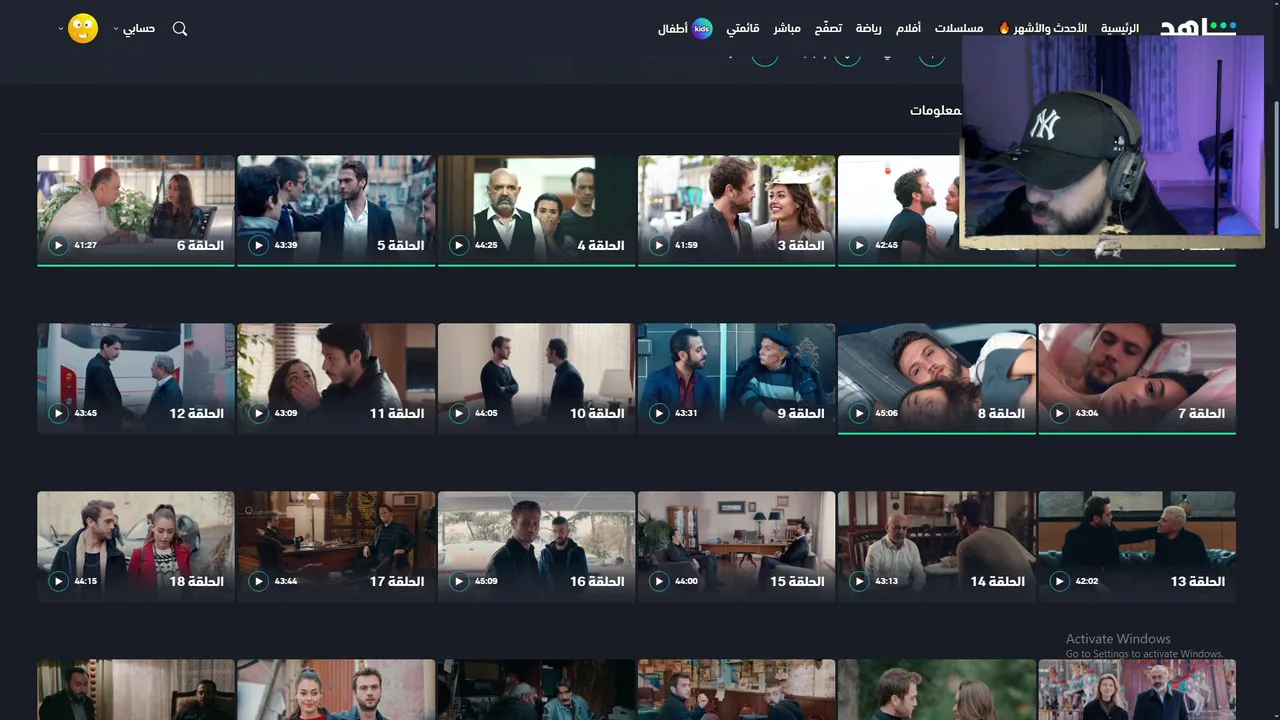
Task: Click play icon on الحلقة 12
Action: (59, 413)
